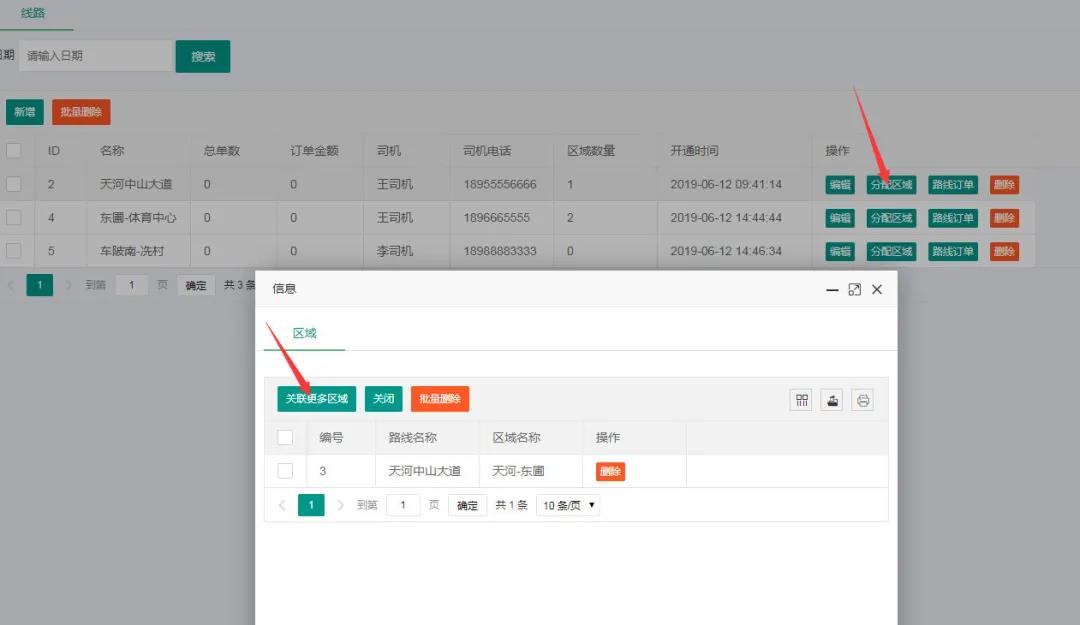
Task: Open the column filter icon in dialog toolbar
Action: click(802, 400)
